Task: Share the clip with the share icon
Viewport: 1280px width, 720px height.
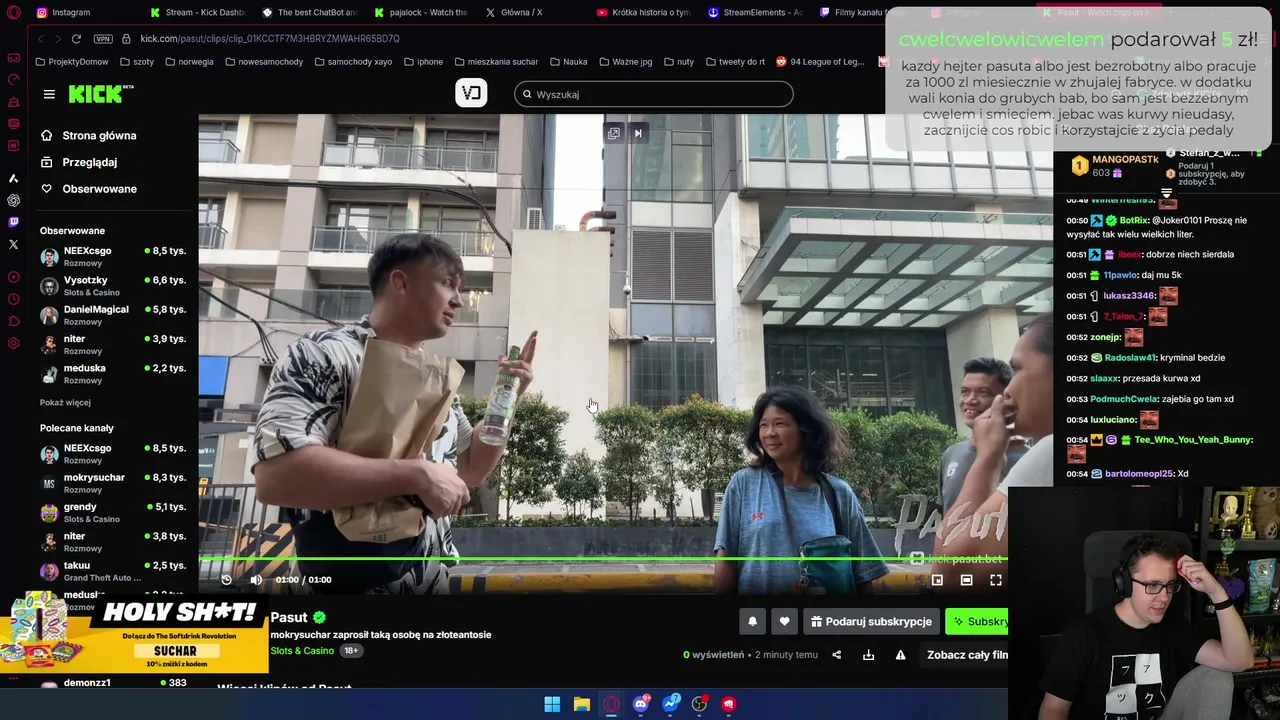Action: click(x=836, y=655)
